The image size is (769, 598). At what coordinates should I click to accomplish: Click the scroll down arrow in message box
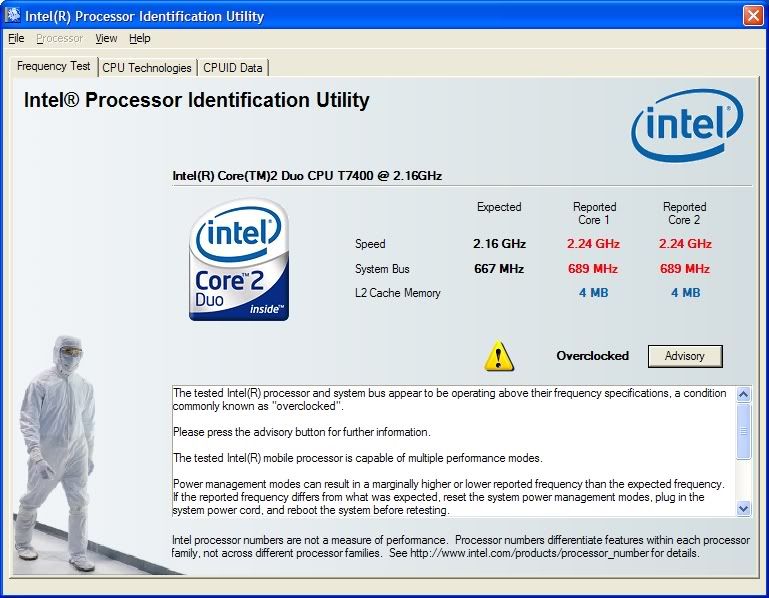click(743, 509)
